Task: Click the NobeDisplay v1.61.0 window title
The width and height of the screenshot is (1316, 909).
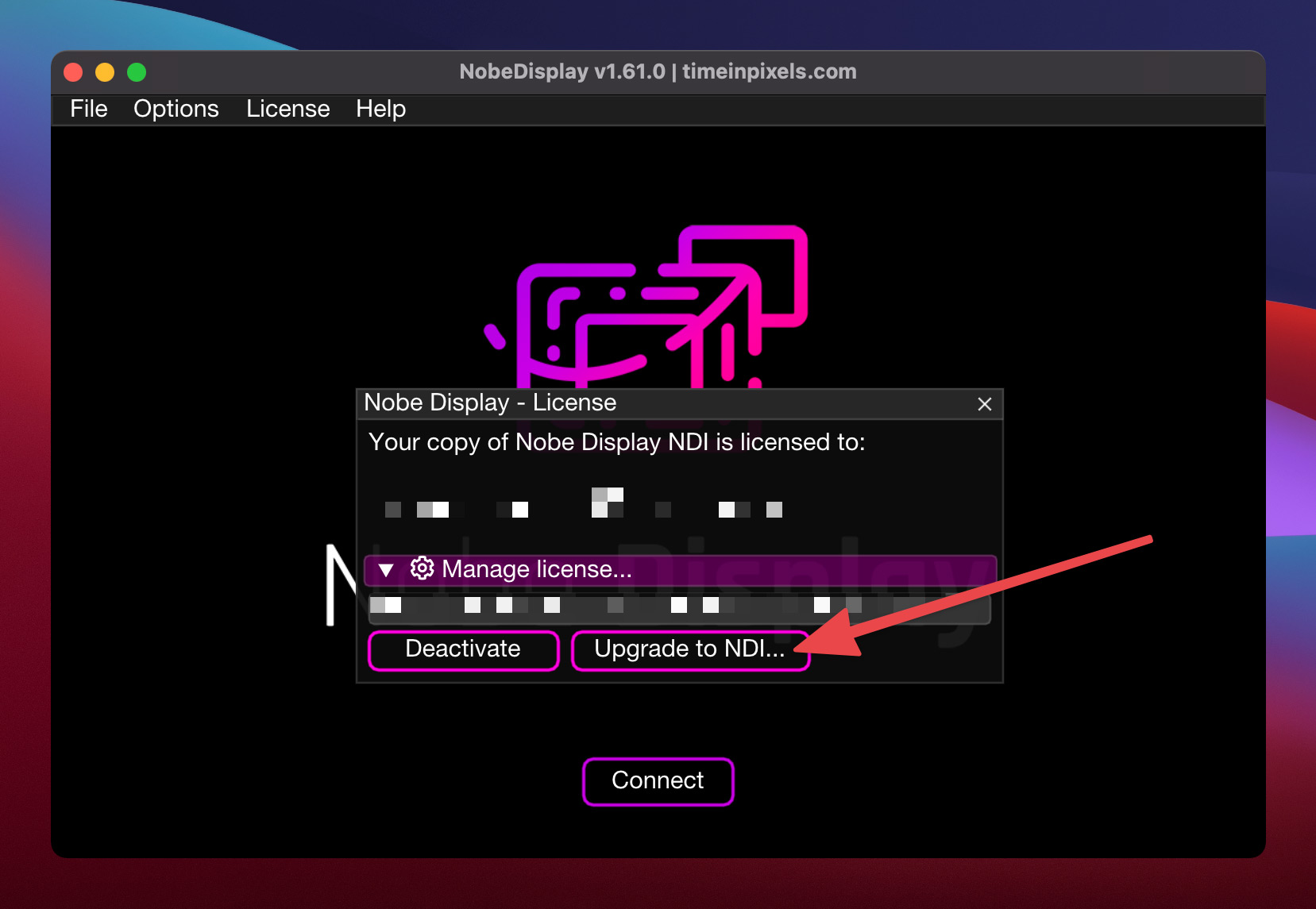Action: pos(658,71)
